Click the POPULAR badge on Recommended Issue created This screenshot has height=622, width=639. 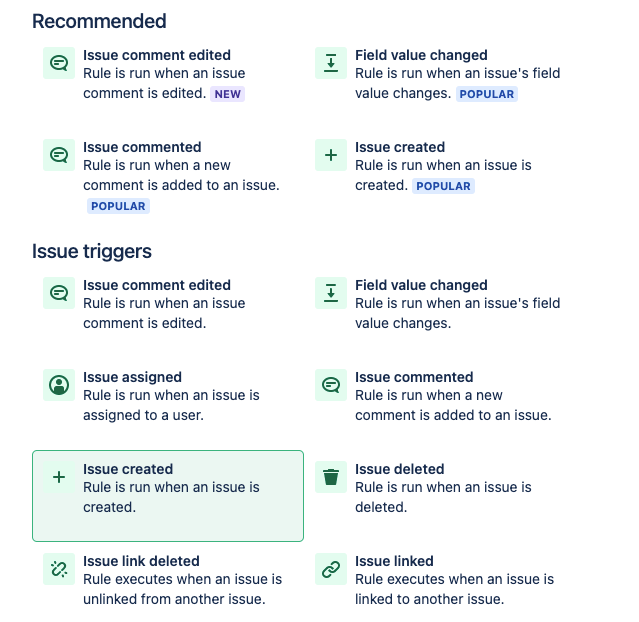click(443, 186)
